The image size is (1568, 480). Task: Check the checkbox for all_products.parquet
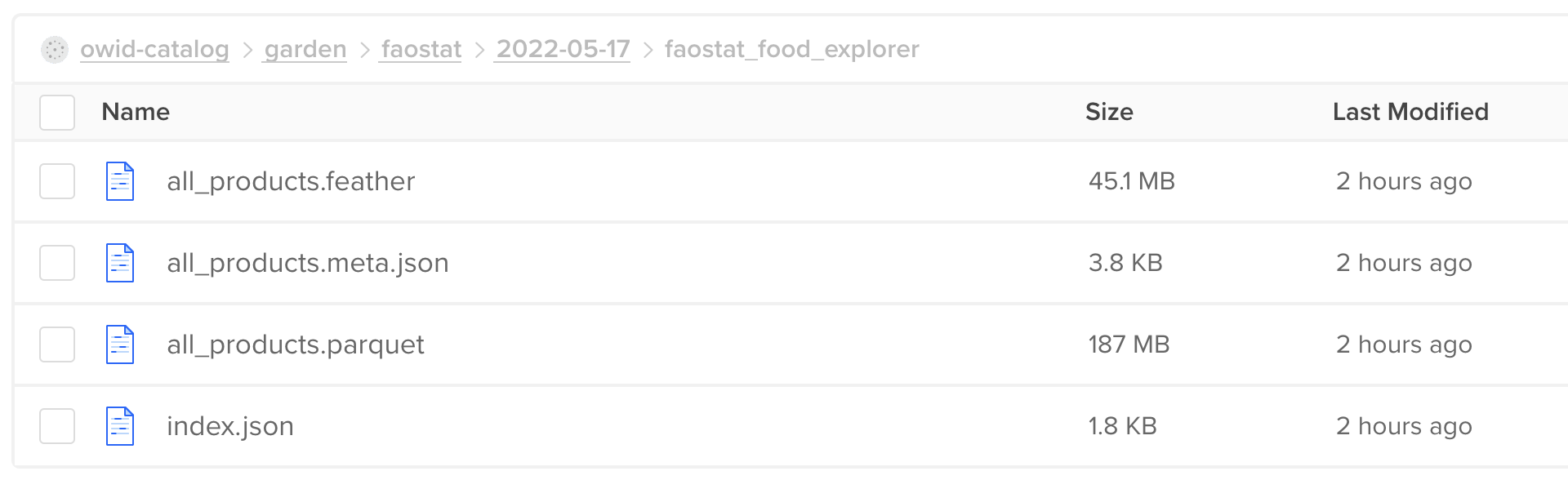[56, 344]
